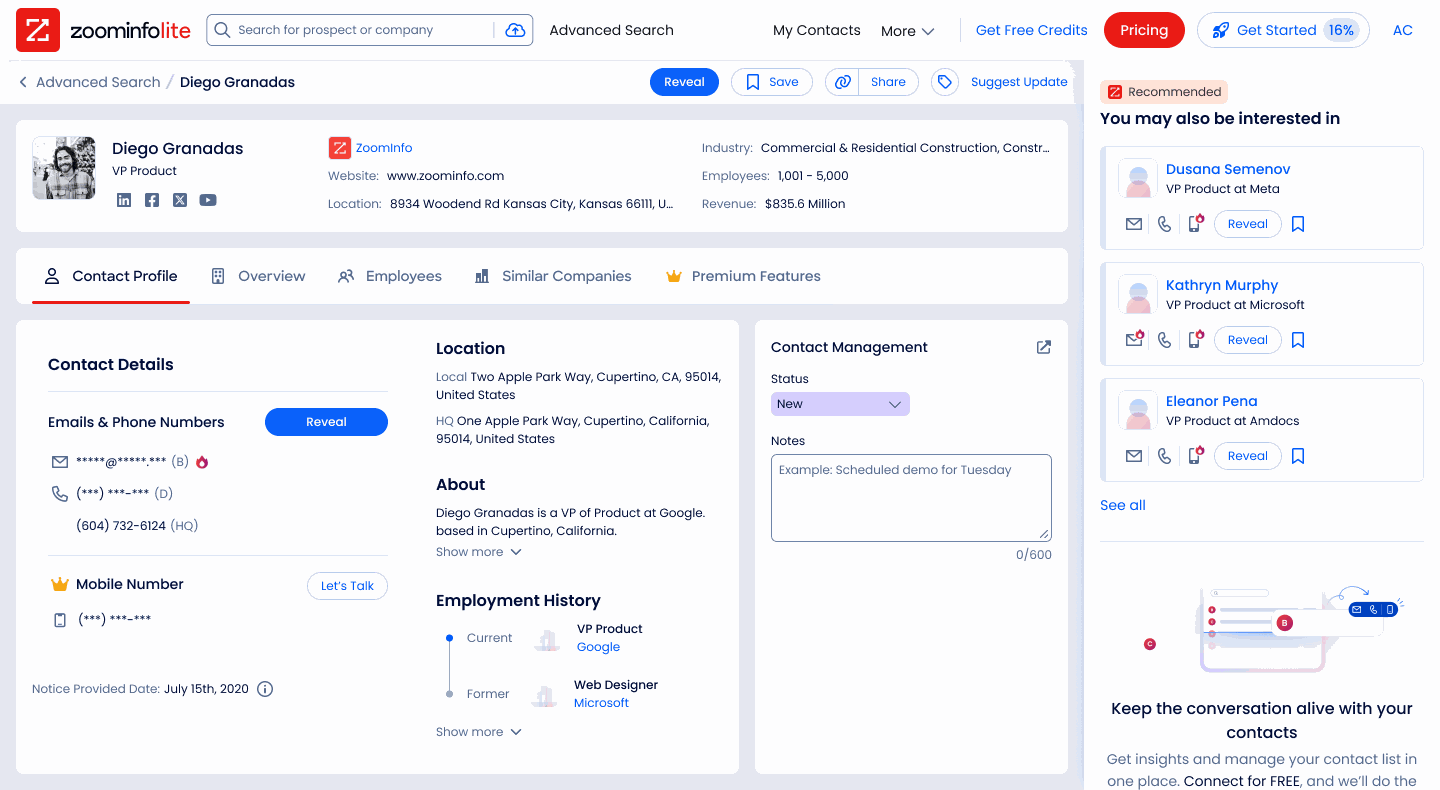Open the Status dropdown showing New
This screenshot has width=1440, height=790.
pyautogui.click(x=840, y=404)
